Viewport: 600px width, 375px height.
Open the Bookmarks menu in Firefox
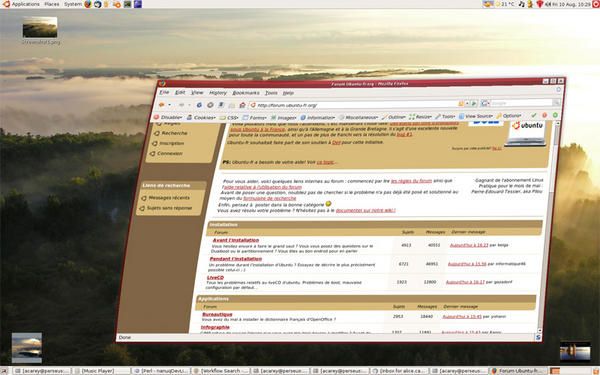point(246,93)
